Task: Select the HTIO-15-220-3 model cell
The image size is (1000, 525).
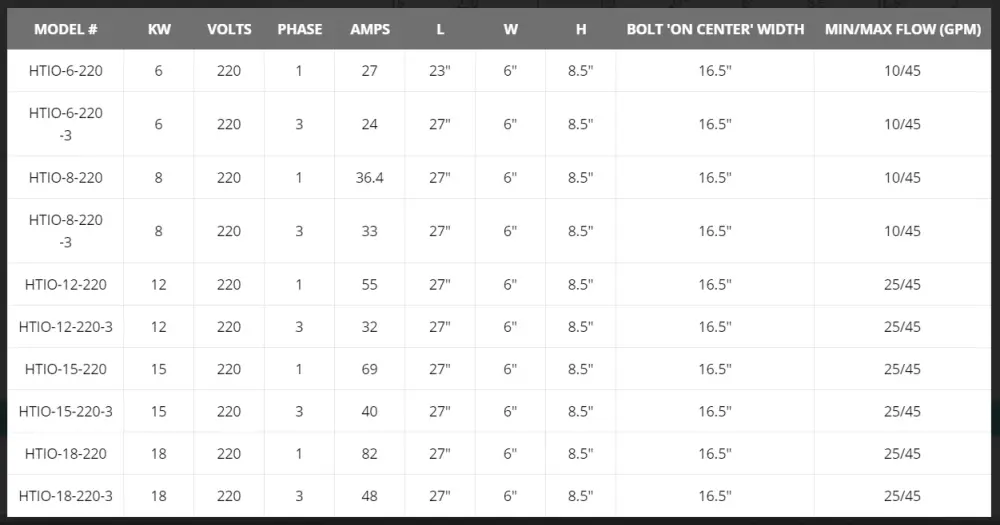Action: tap(66, 411)
